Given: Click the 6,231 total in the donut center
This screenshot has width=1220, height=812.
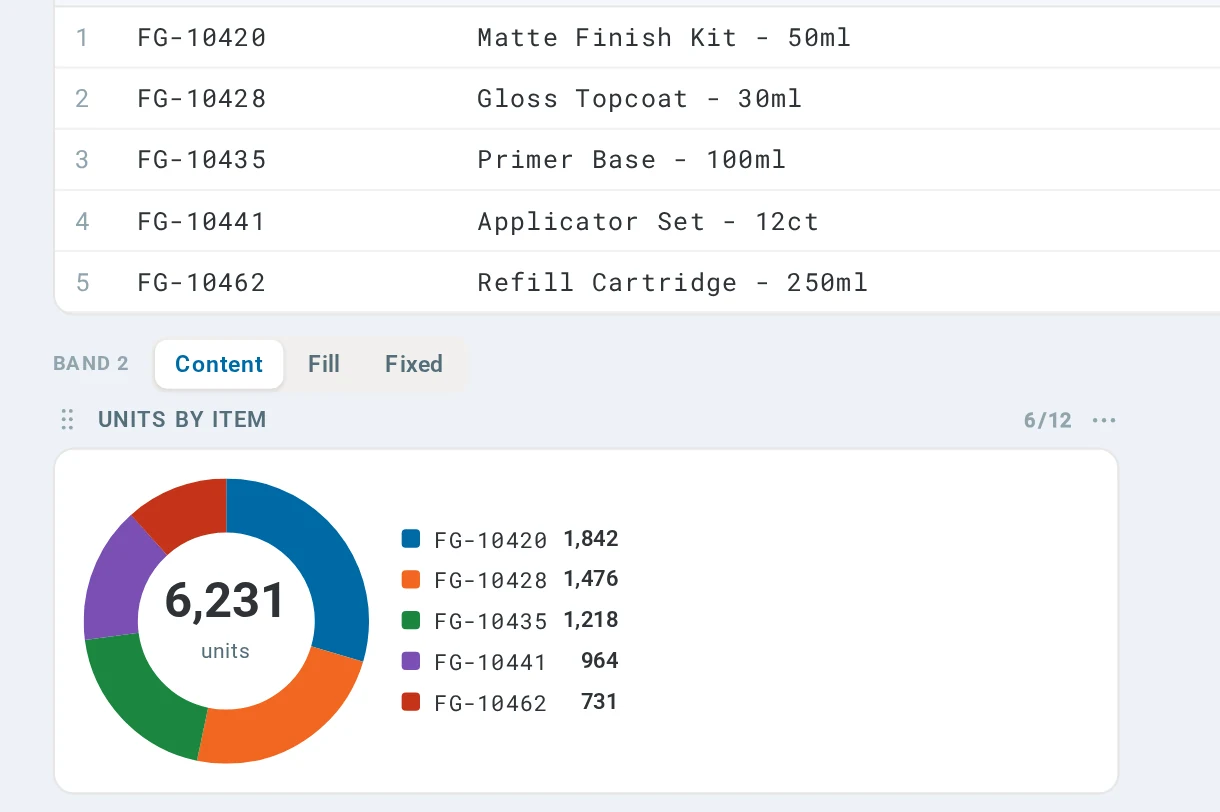Looking at the screenshot, I should point(225,601).
